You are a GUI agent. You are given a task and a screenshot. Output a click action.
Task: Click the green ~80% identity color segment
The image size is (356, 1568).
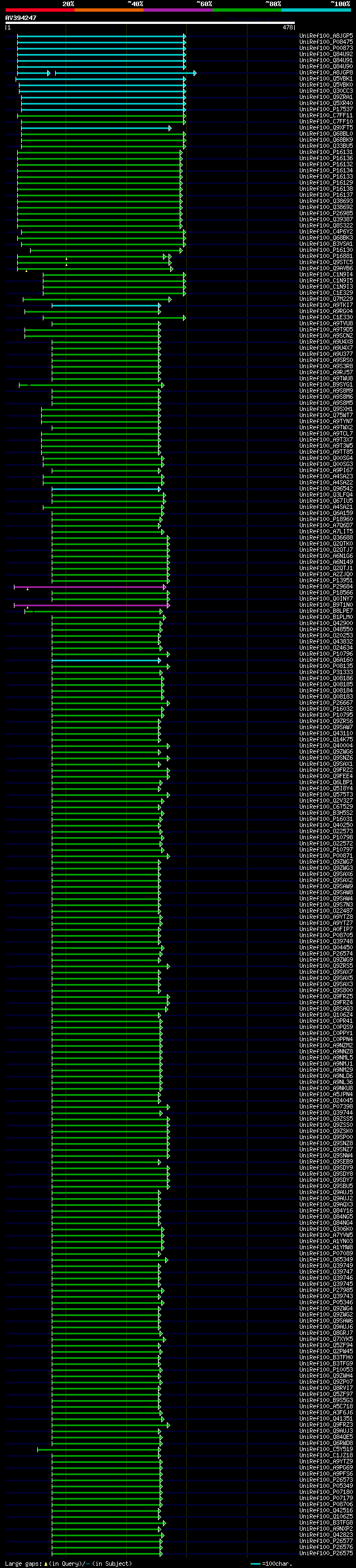coord(247,11)
